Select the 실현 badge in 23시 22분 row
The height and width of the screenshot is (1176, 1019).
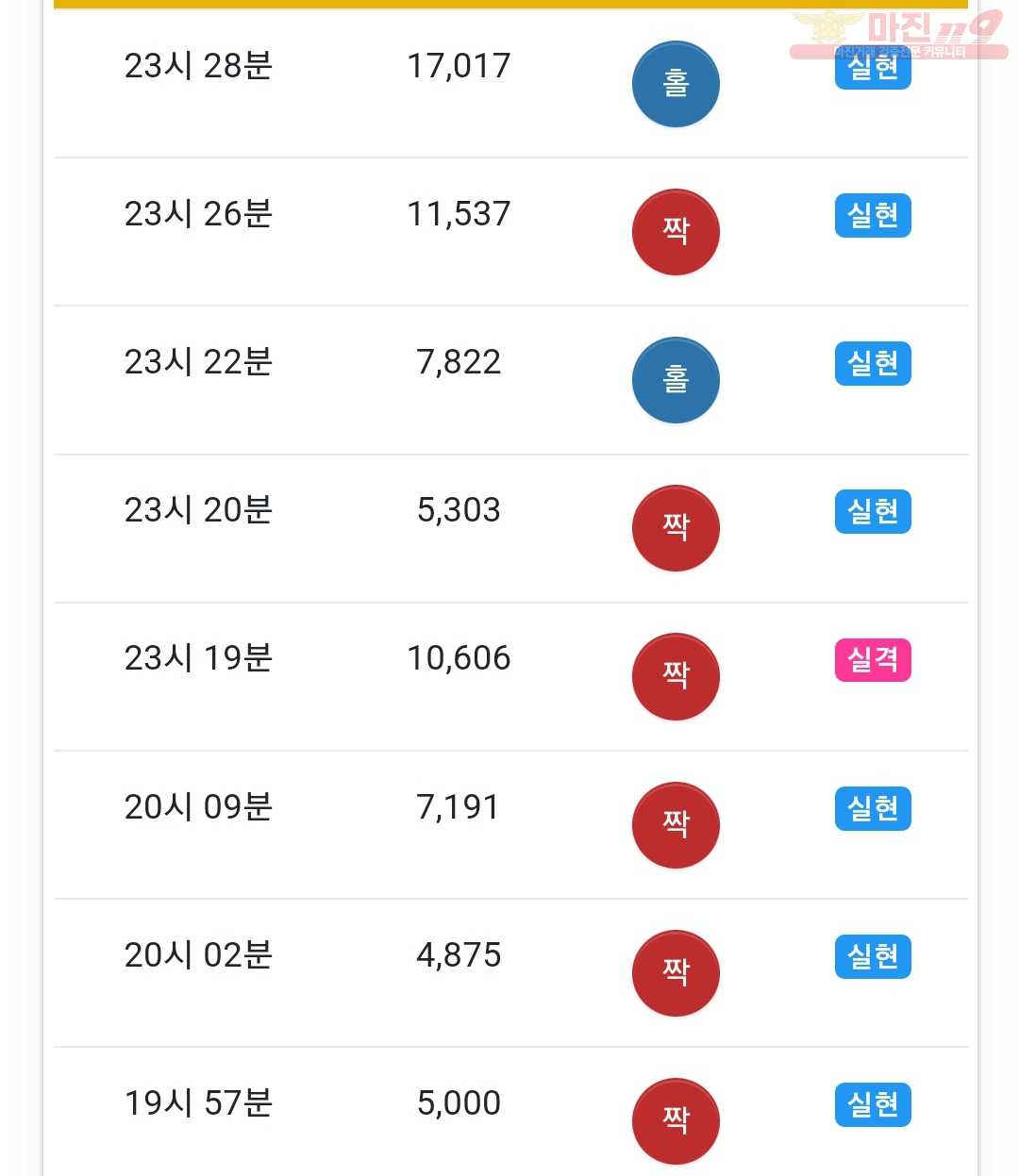(x=873, y=363)
